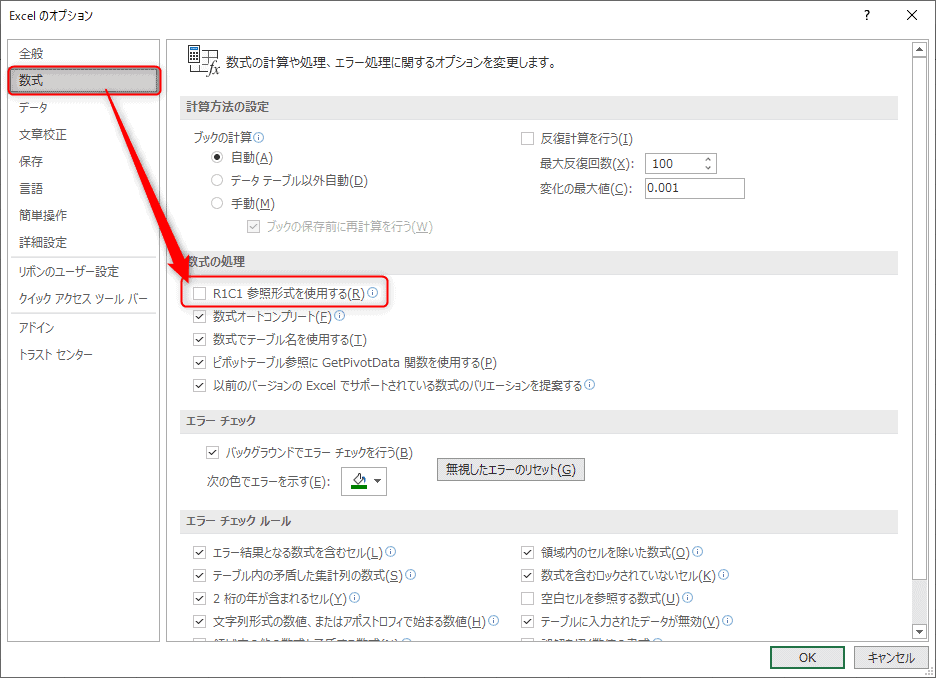Image resolution: width=936 pixels, height=678 pixels.
Task: Click info icon beside 2 桁の年が含まれるセル
Action: (x=355, y=597)
